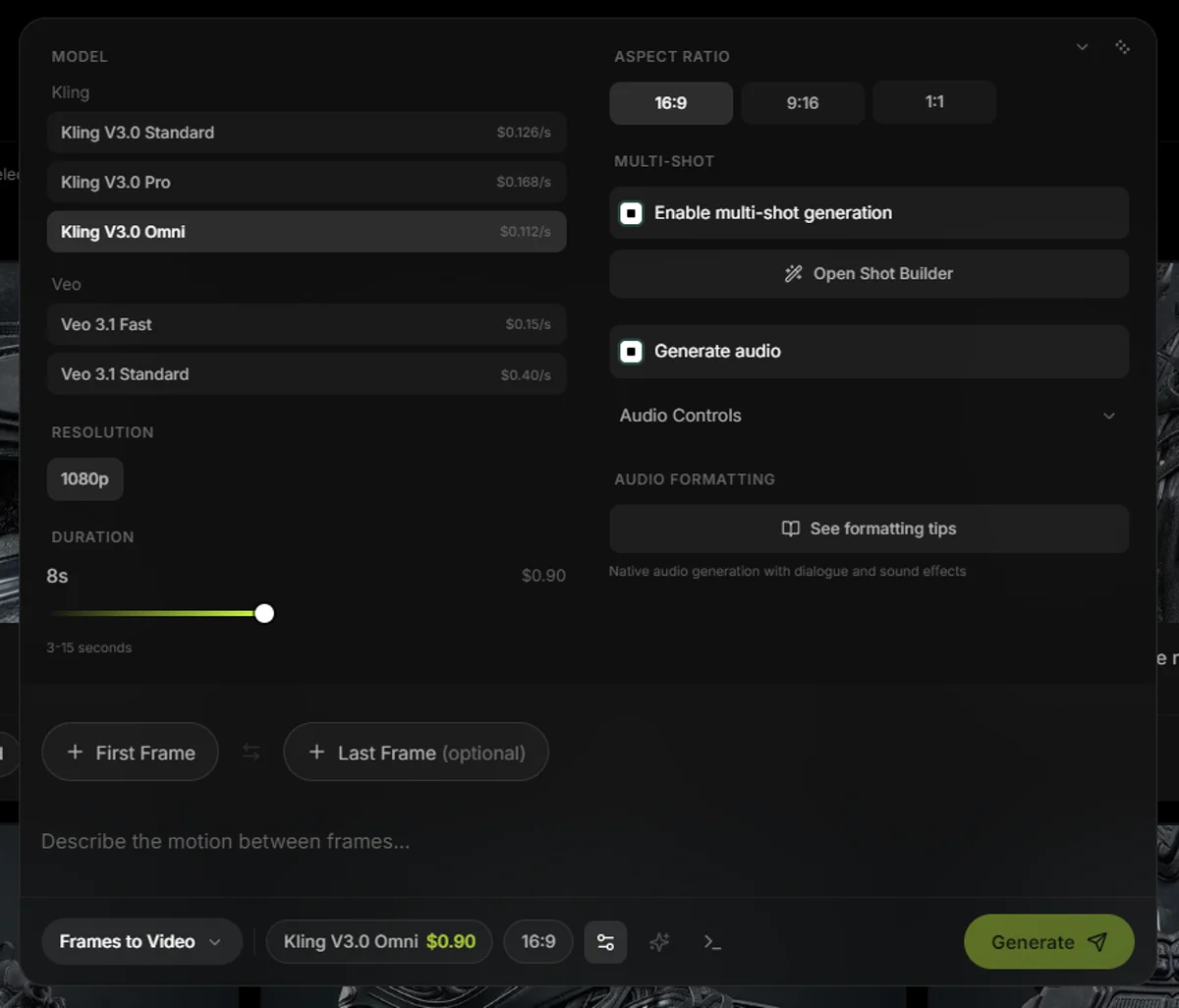The height and width of the screenshot is (1008, 1179).
Task: Click the settings sliders icon in the bottom bar
Action: pyautogui.click(x=605, y=942)
